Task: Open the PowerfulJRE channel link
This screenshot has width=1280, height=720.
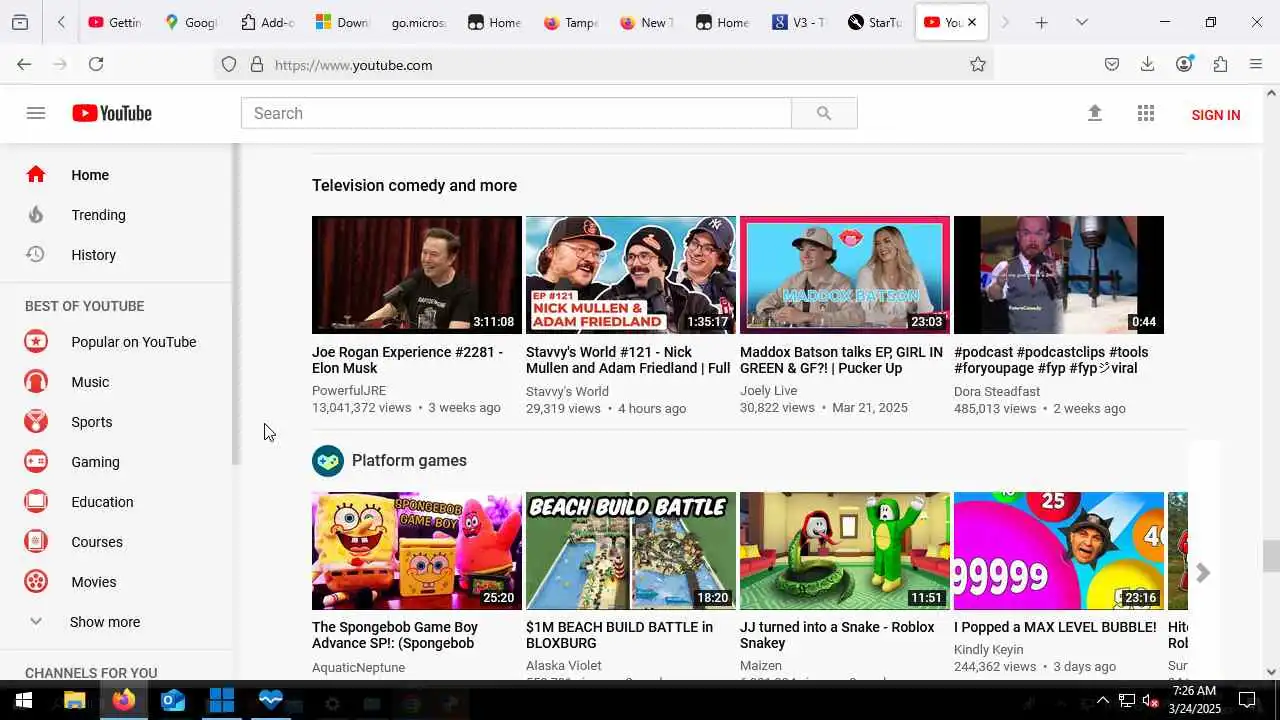Action: click(x=349, y=391)
